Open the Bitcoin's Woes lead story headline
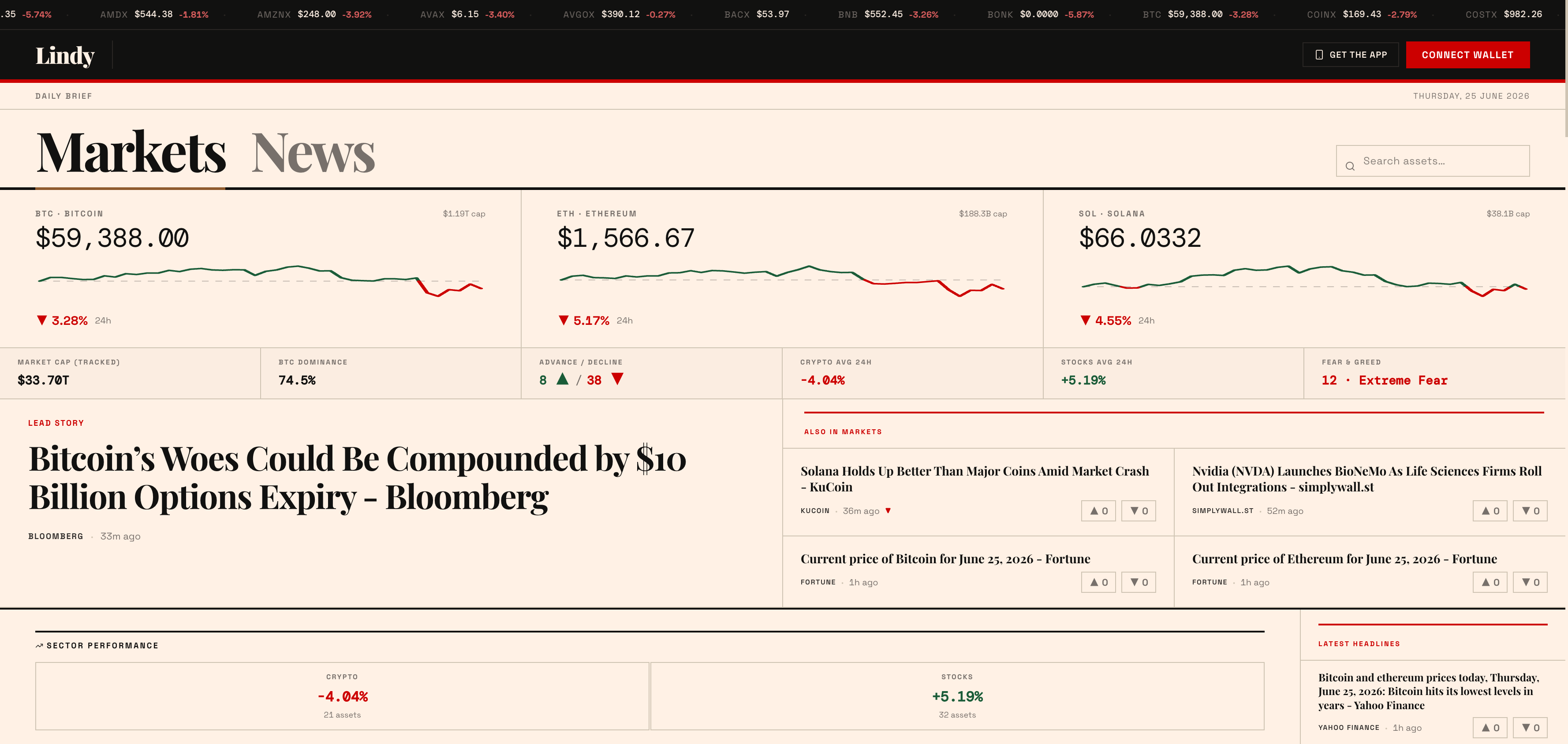 tap(357, 478)
